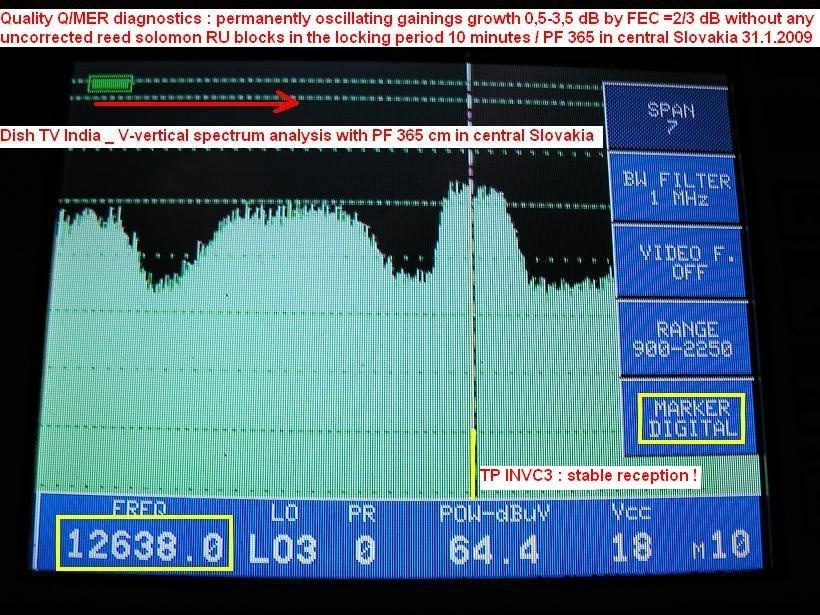Expand the RANGE 900-2250 selector

[682, 338]
